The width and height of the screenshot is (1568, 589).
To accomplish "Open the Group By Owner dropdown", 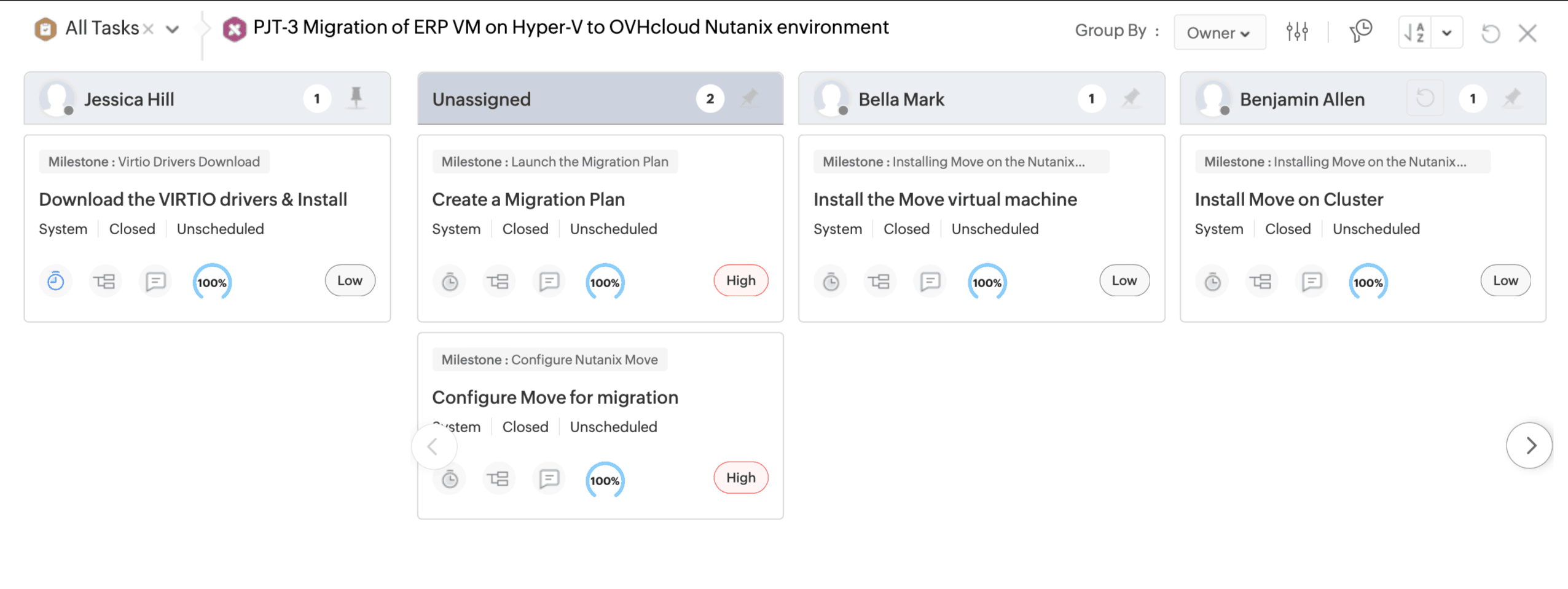I will coord(1219,33).
